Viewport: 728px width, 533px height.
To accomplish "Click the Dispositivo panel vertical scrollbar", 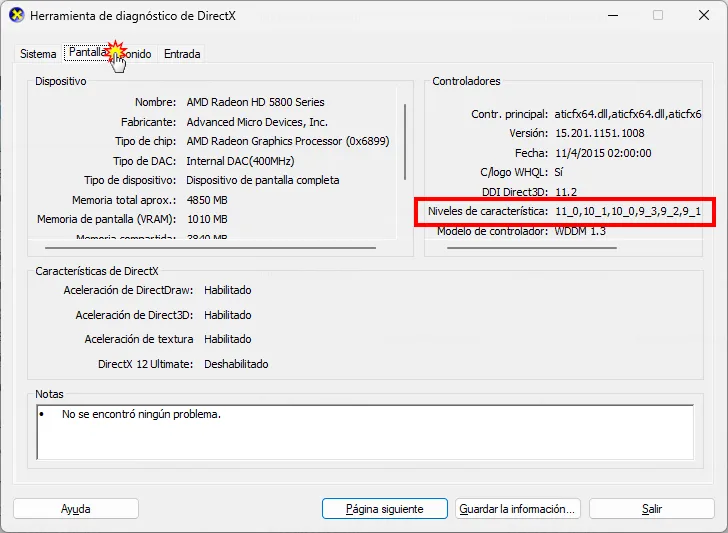I will click(x=405, y=142).
